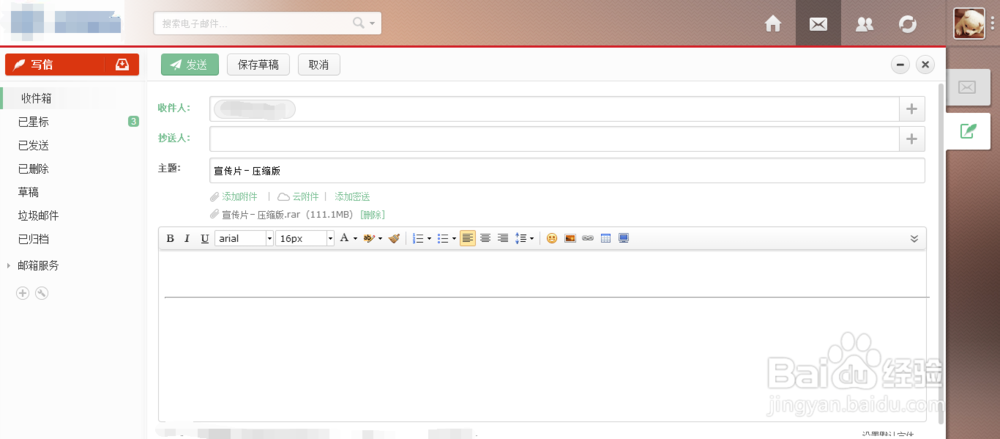1000x439 pixels.
Task: Switch to the envelope side tab
Action: click(967, 87)
